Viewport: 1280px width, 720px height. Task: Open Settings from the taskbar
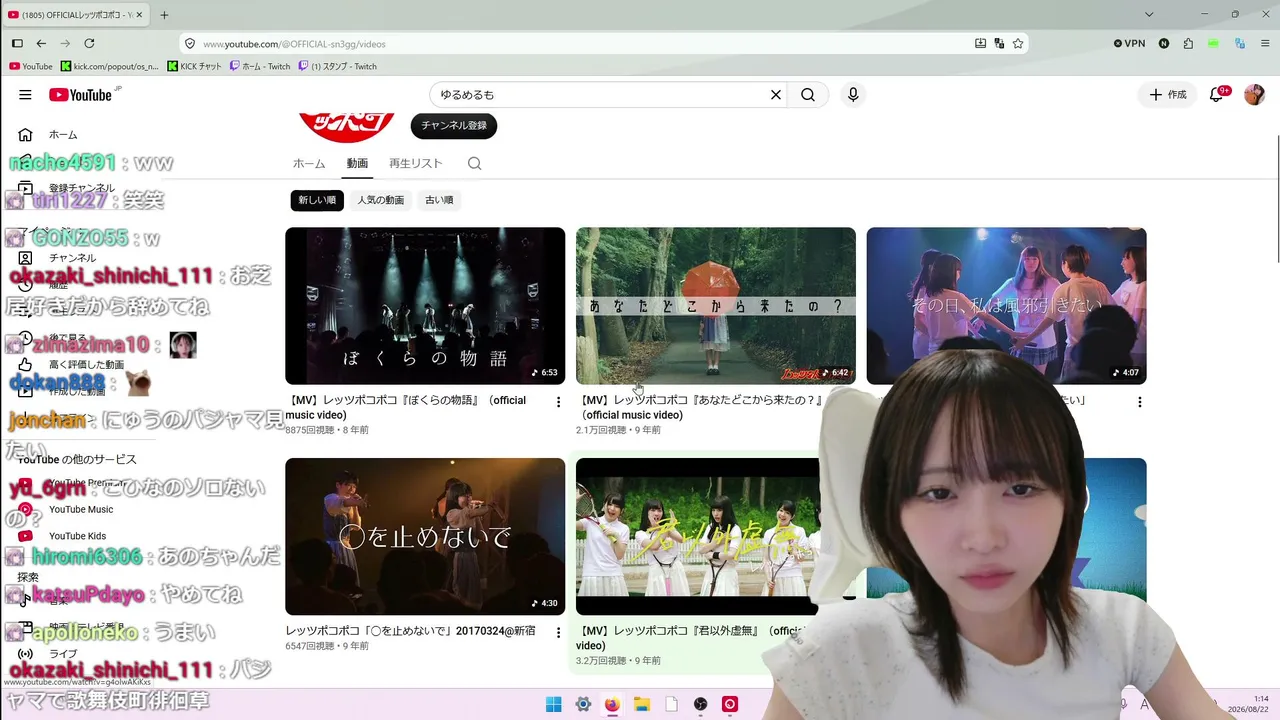click(x=583, y=704)
